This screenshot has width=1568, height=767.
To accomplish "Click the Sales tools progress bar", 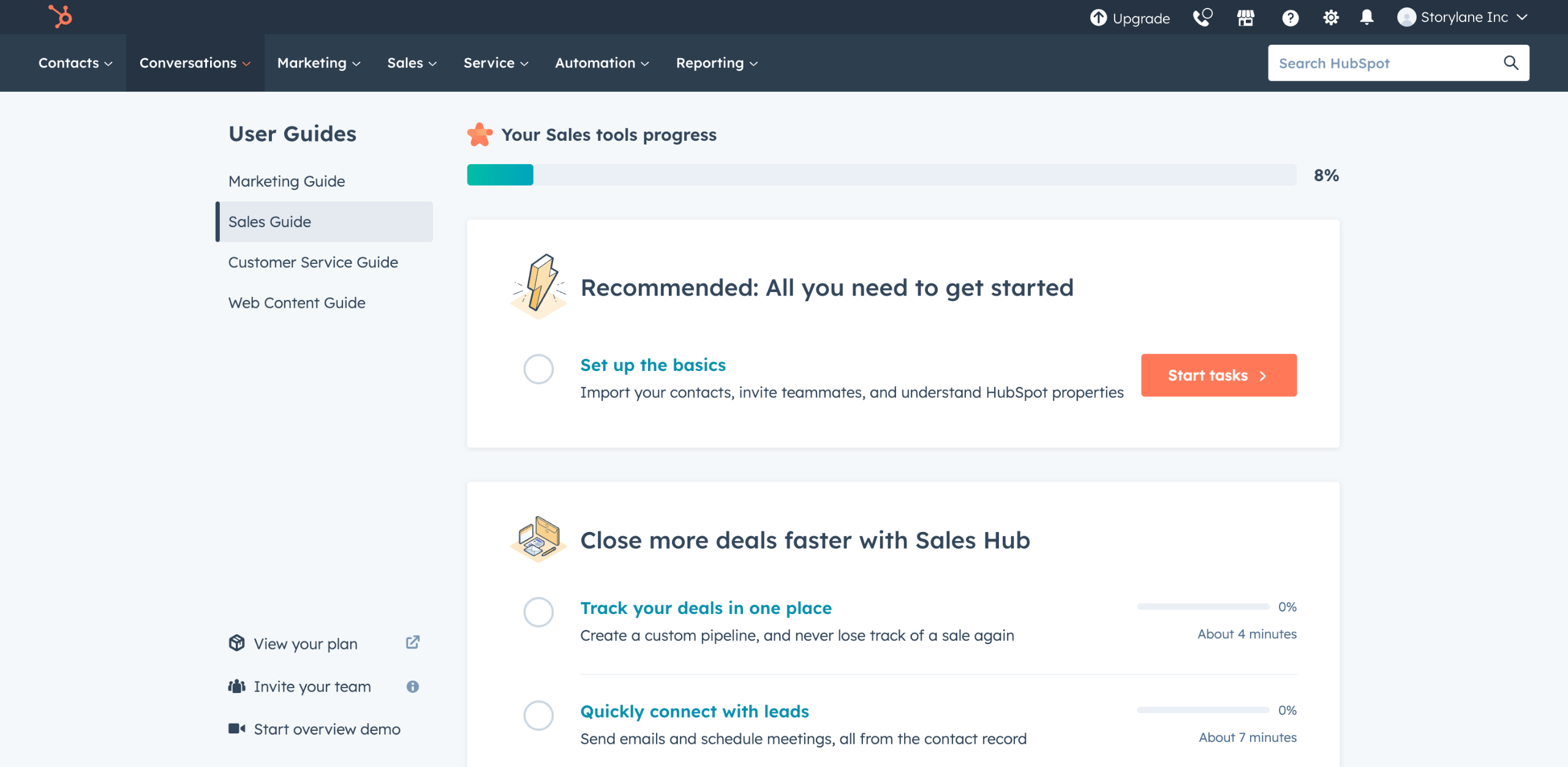I will 881,174.
